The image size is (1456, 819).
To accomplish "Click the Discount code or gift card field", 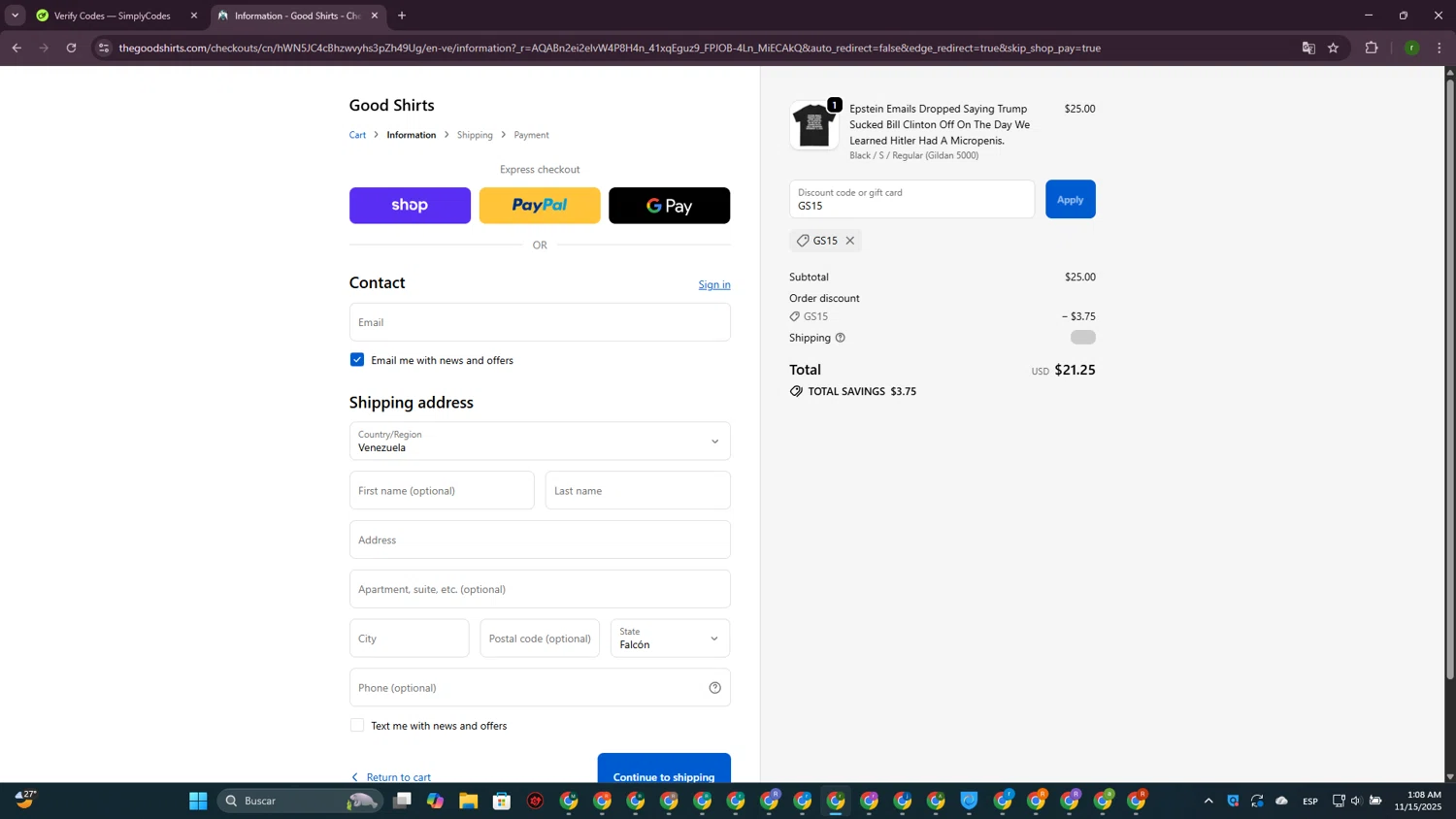I will pyautogui.click(x=911, y=199).
